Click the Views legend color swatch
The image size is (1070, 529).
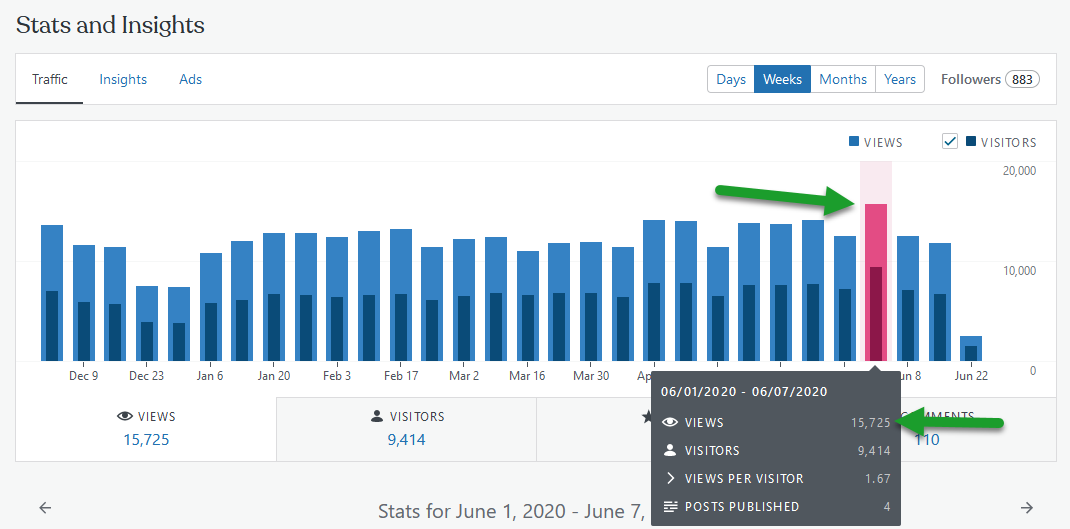click(854, 142)
